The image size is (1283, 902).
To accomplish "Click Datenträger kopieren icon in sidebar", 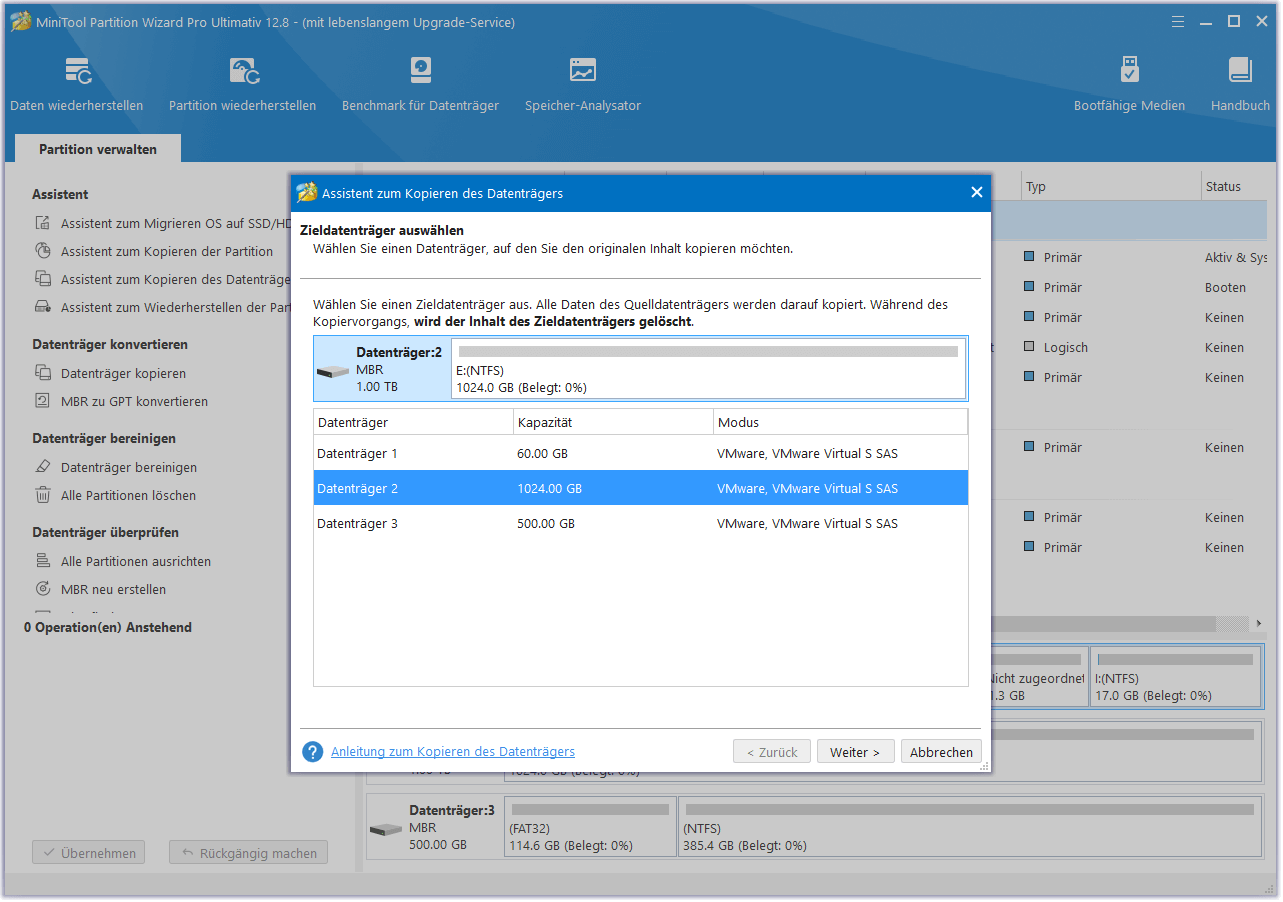I will point(43,373).
